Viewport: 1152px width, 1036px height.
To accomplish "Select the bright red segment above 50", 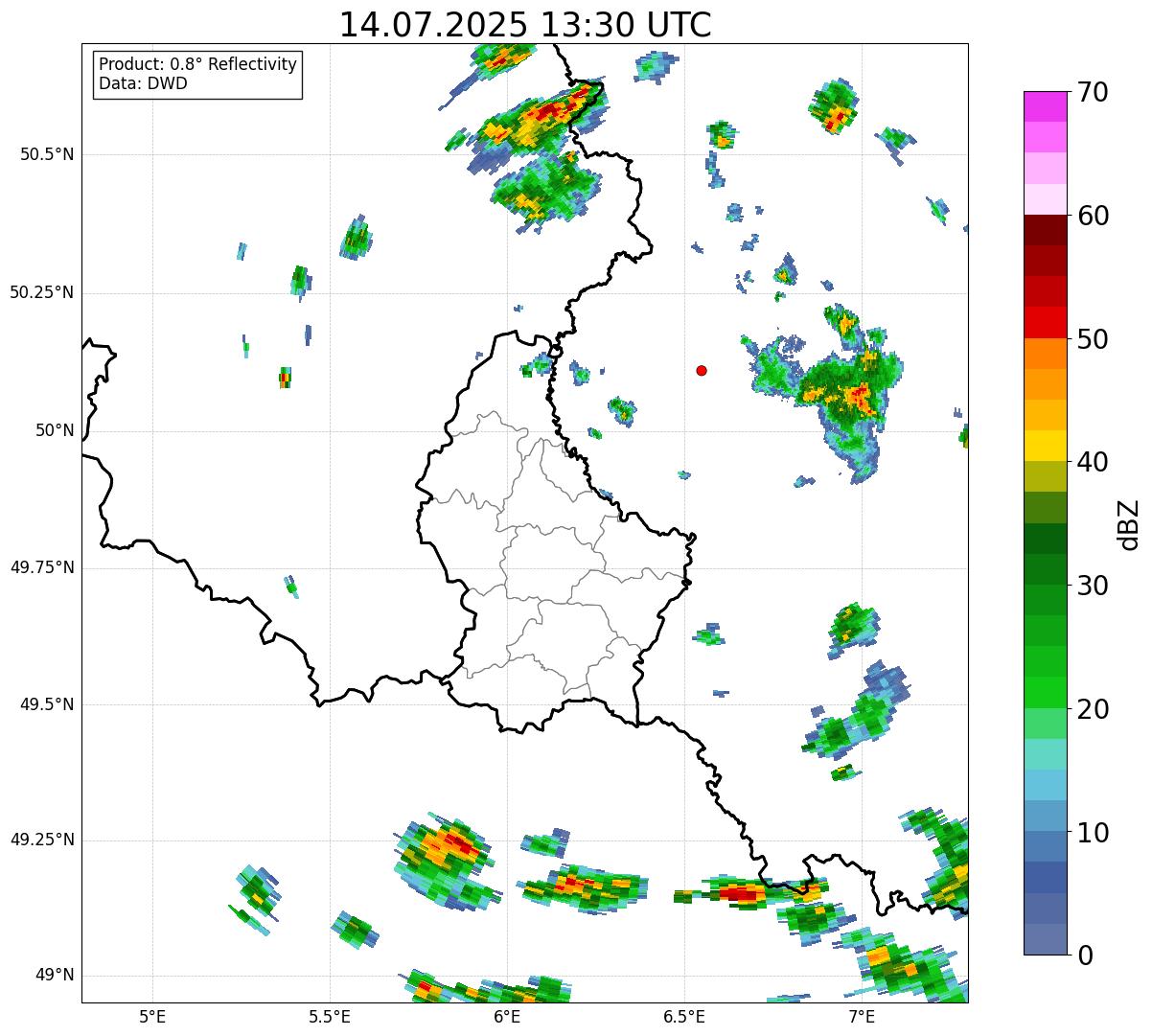I will [x=1045, y=322].
